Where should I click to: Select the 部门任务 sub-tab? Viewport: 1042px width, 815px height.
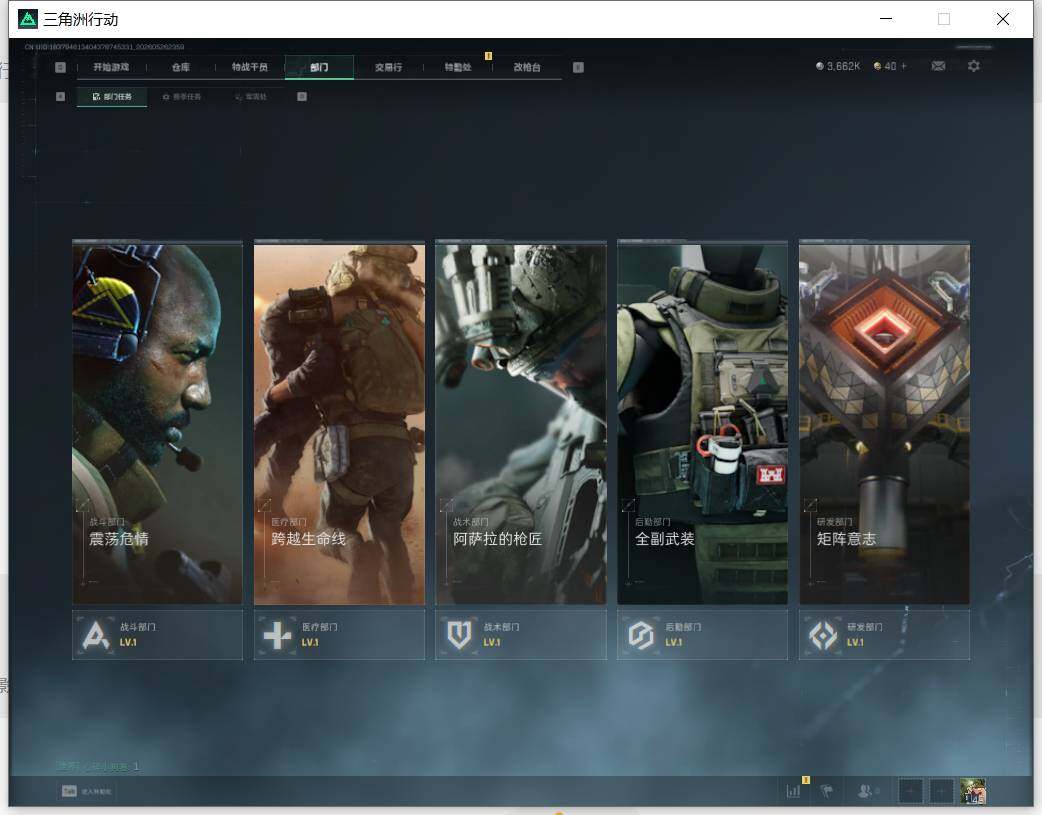[x=112, y=97]
